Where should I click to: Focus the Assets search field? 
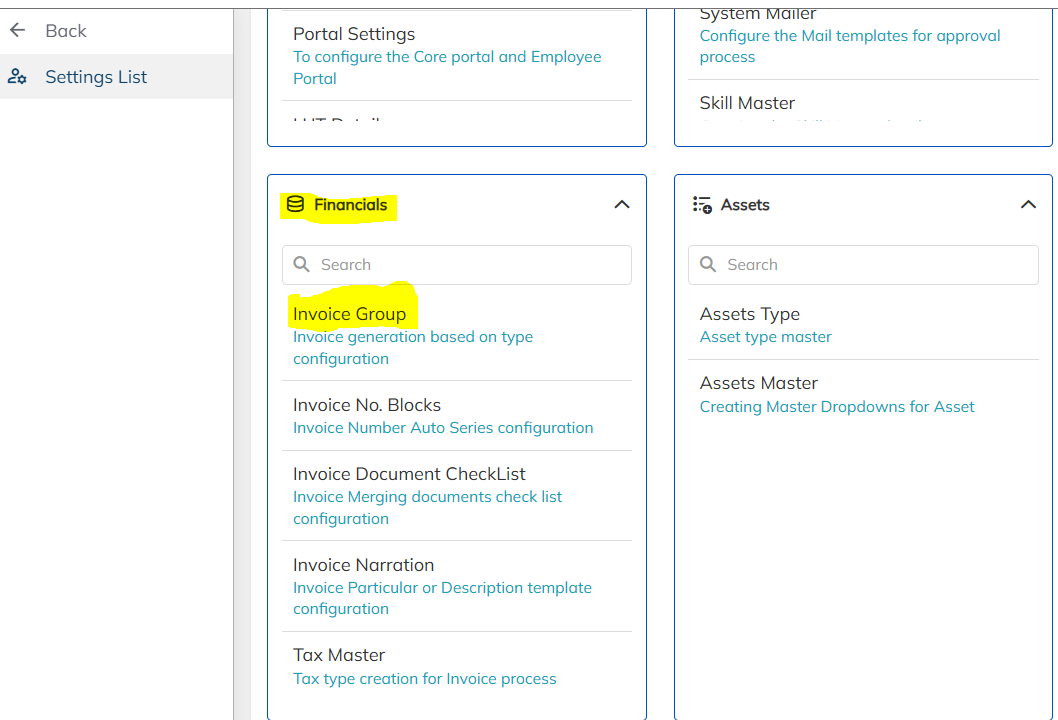point(876,265)
